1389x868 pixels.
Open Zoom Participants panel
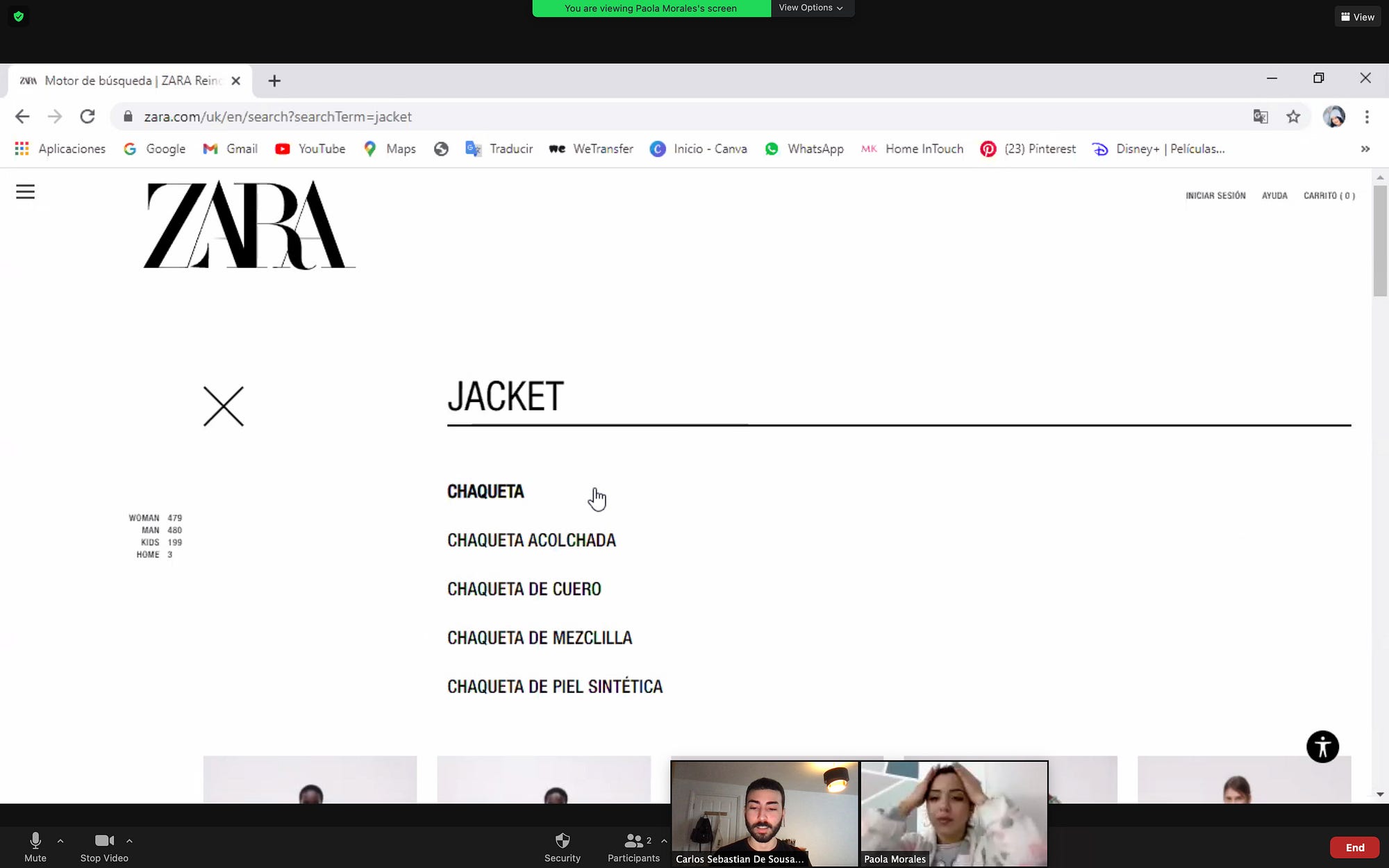[x=633, y=847]
